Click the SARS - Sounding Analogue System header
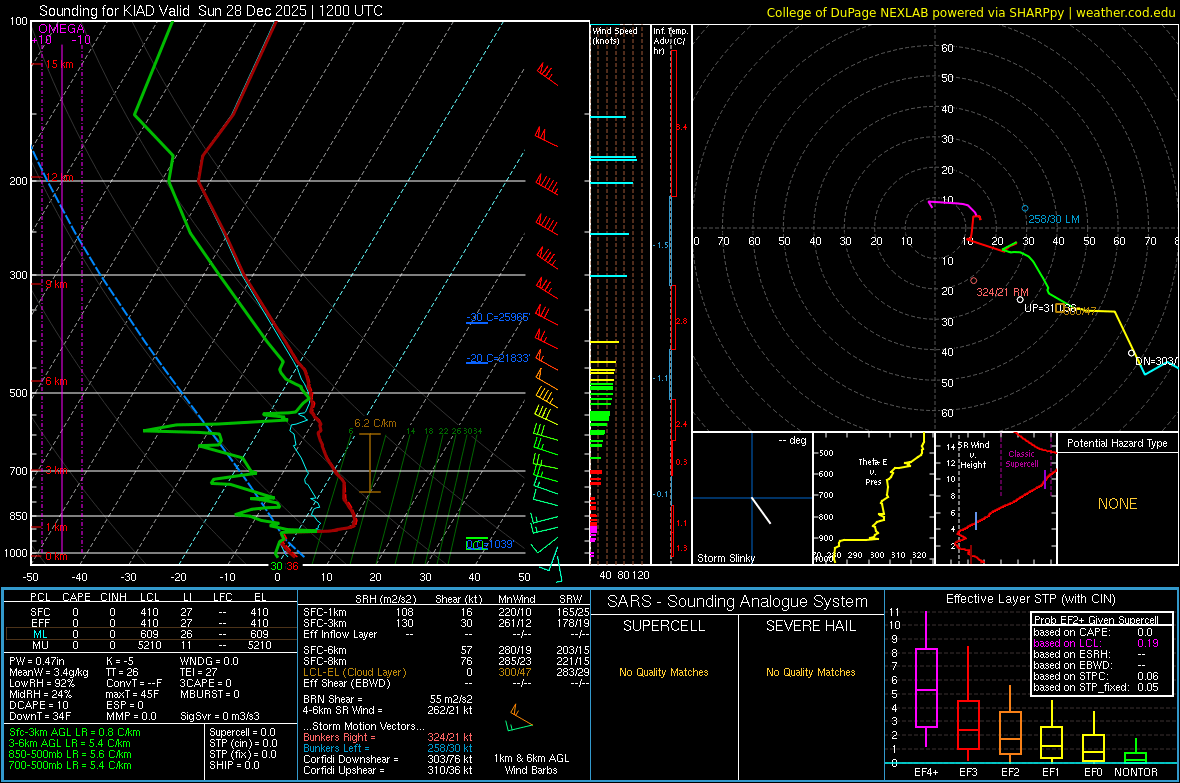Screen dimensions: 1180x783 (x=738, y=602)
